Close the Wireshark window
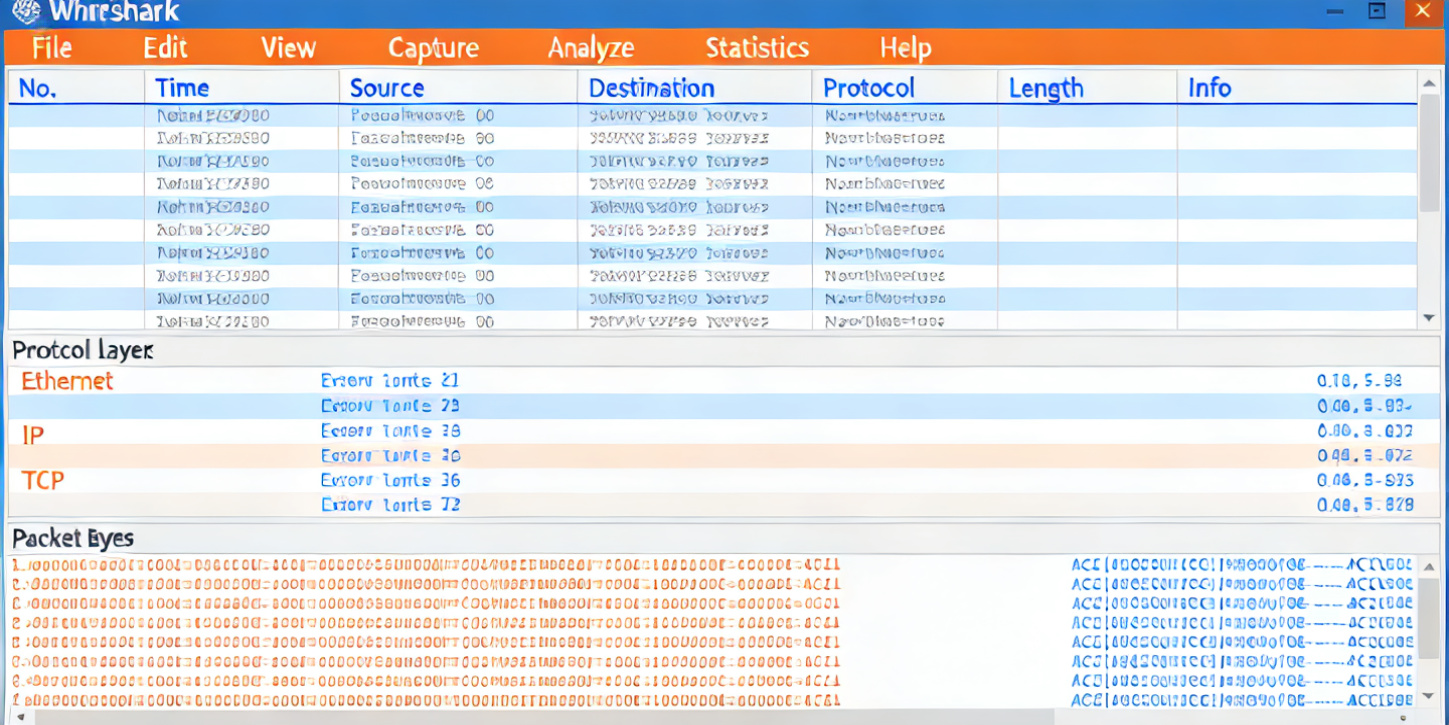 [x=1424, y=12]
